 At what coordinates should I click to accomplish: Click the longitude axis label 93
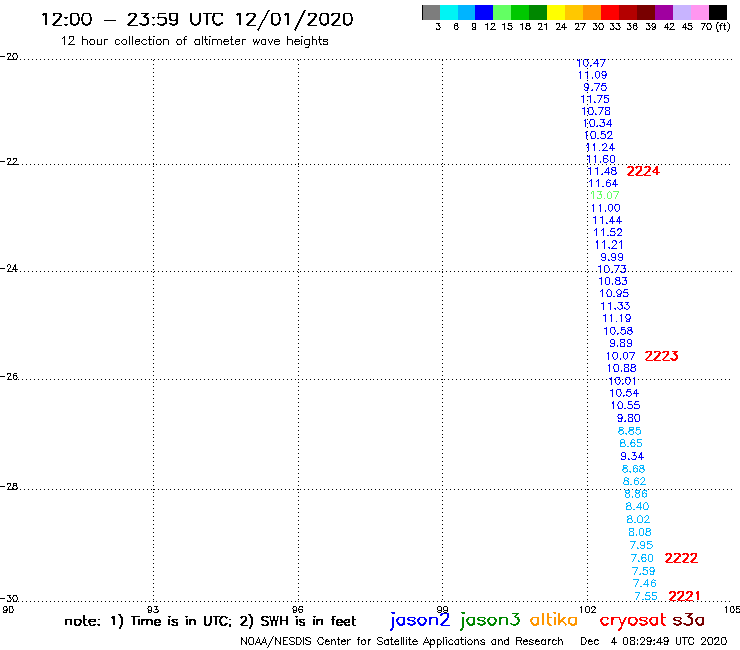(x=153, y=609)
